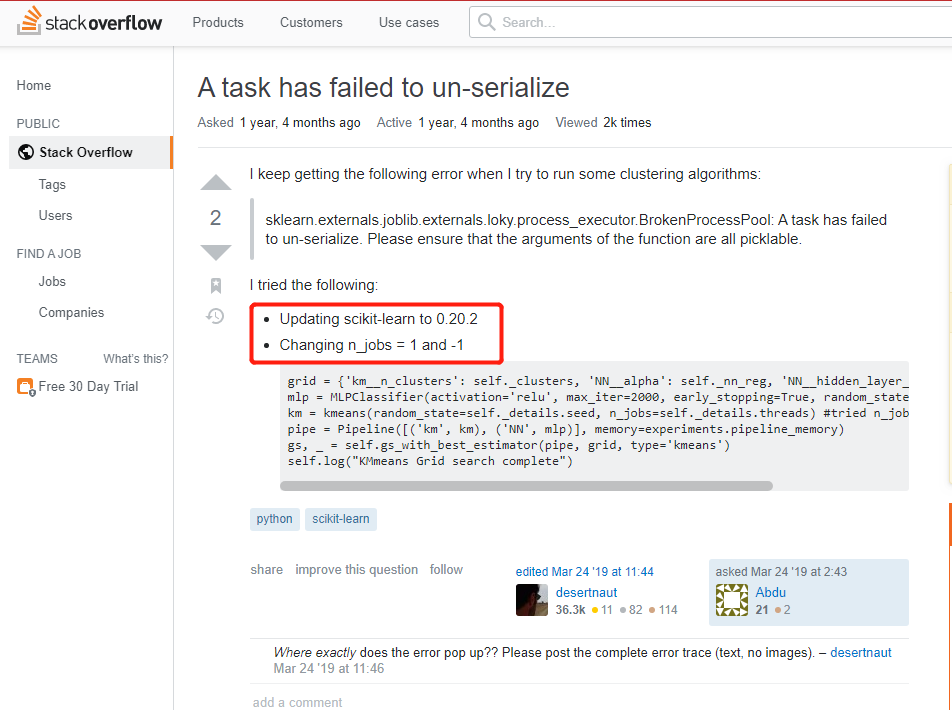Select the downvote arrow on the question
This screenshot has height=710, width=952.
click(x=215, y=251)
